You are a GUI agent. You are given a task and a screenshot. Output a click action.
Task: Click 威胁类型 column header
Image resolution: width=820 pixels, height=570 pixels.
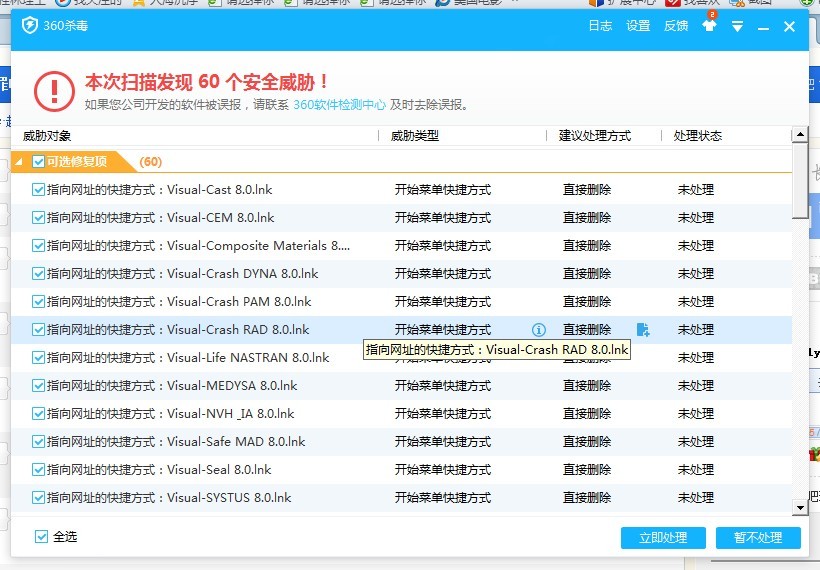tap(415, 136)
